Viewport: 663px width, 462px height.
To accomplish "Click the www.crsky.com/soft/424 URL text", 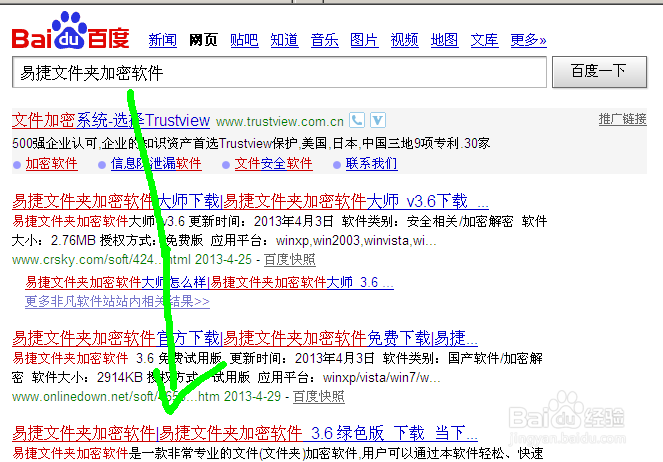I will 101,260.
